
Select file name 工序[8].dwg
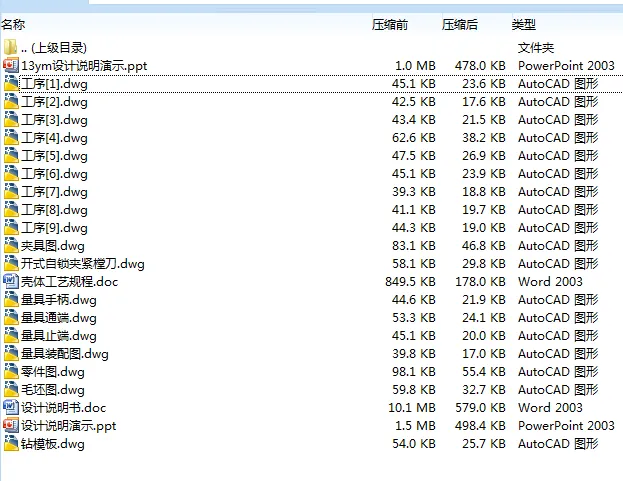pos(54,210)
